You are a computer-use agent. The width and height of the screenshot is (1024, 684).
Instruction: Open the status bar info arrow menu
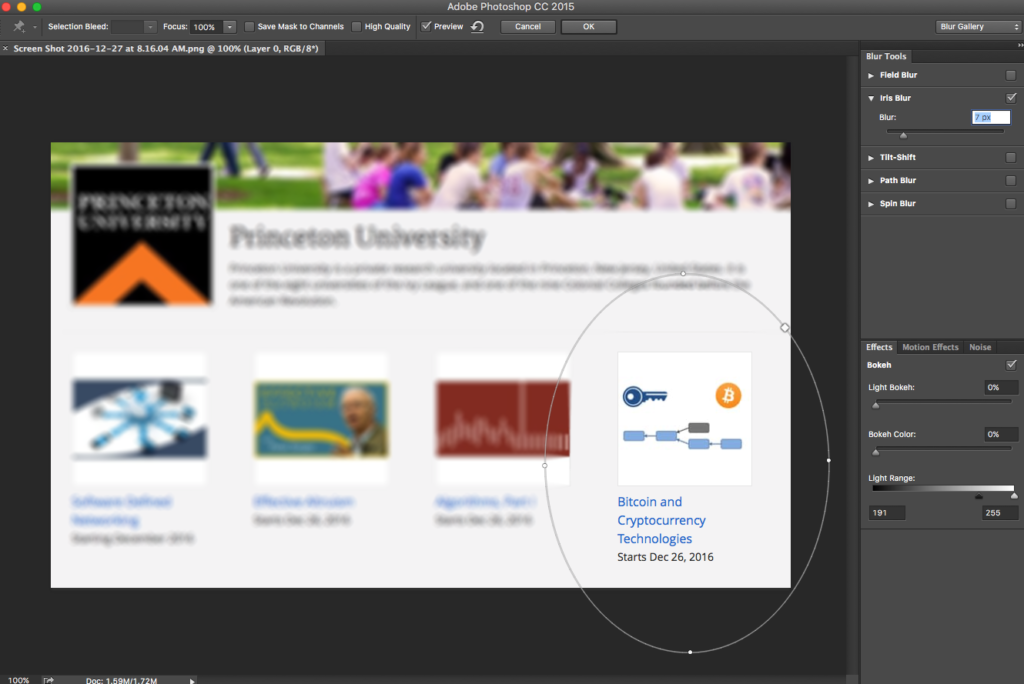point(192,681)
